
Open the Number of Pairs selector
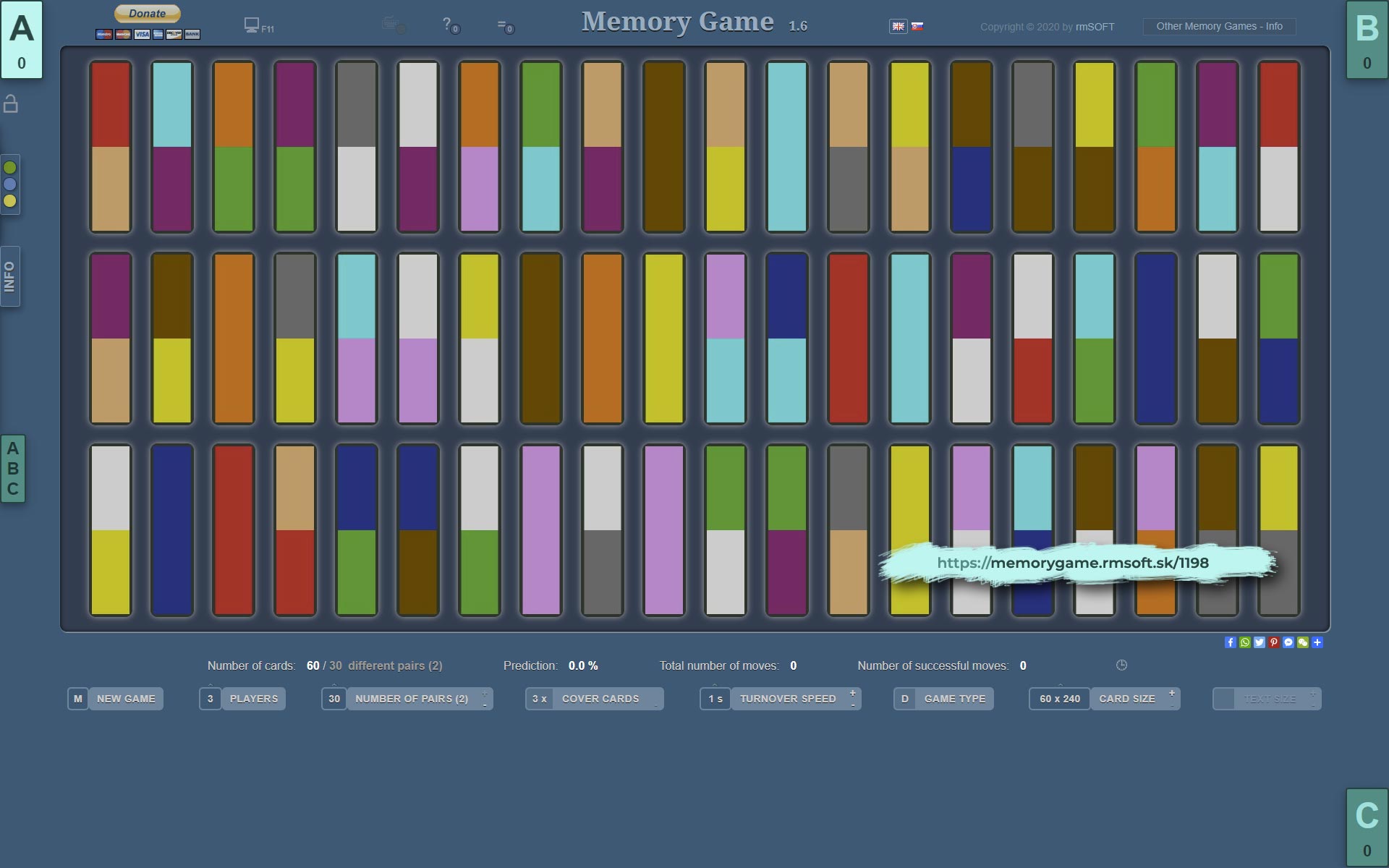coord(411,699)
